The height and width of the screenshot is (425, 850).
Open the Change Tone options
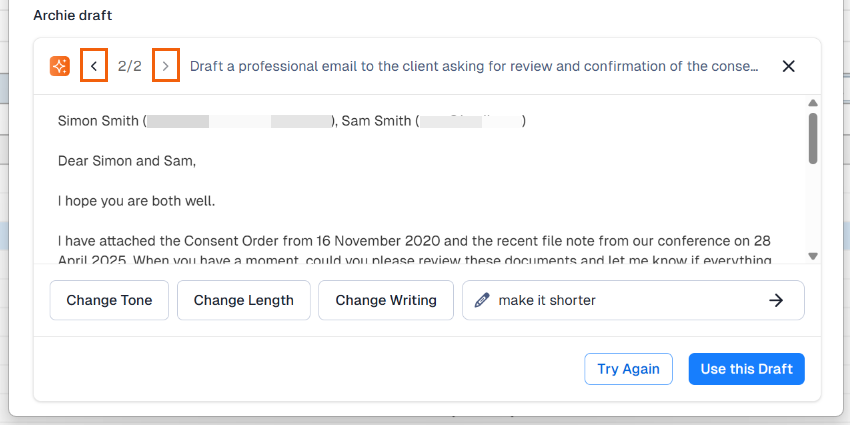[109, 300]
